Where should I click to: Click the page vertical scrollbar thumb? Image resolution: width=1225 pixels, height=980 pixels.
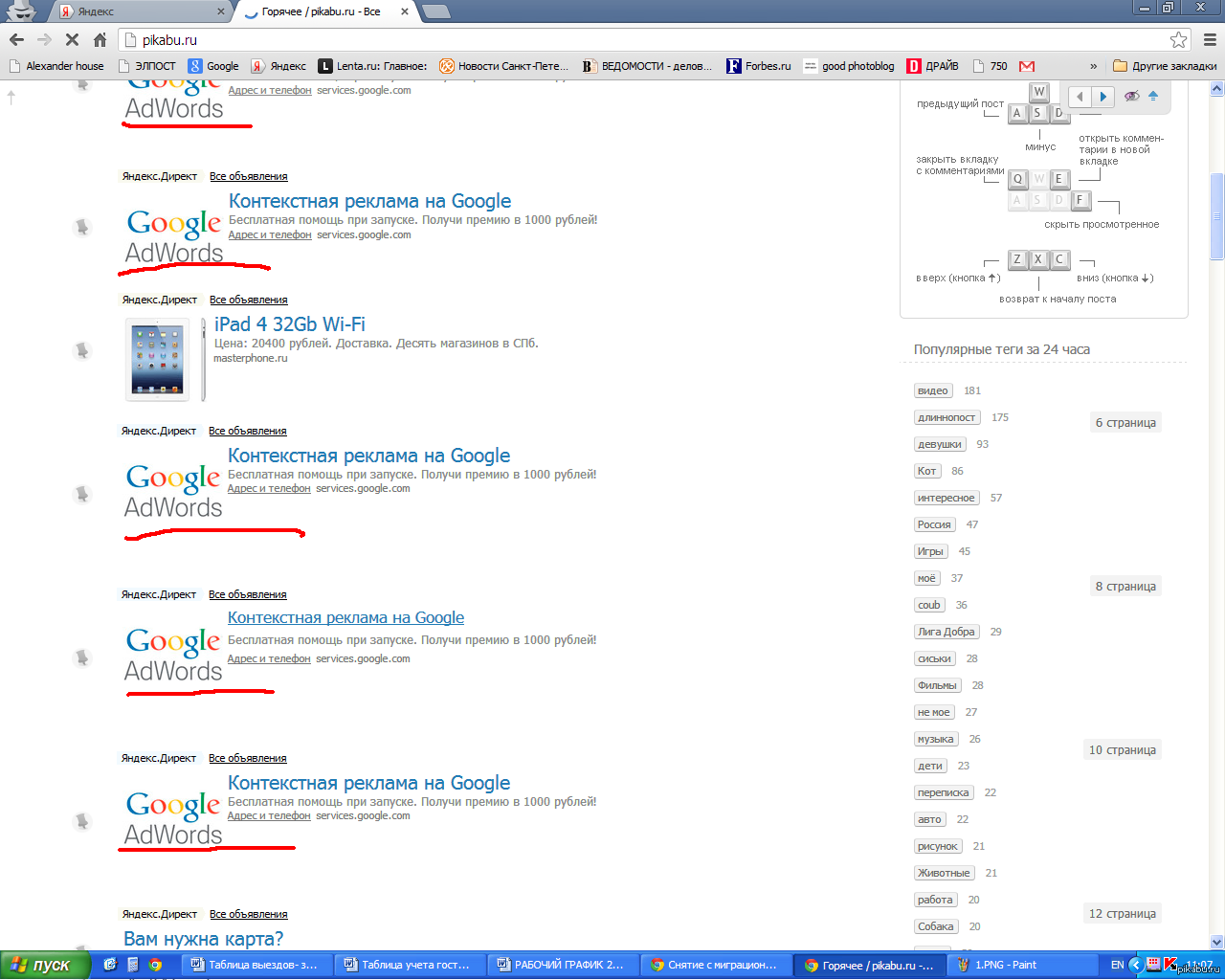coord(1216,216)
